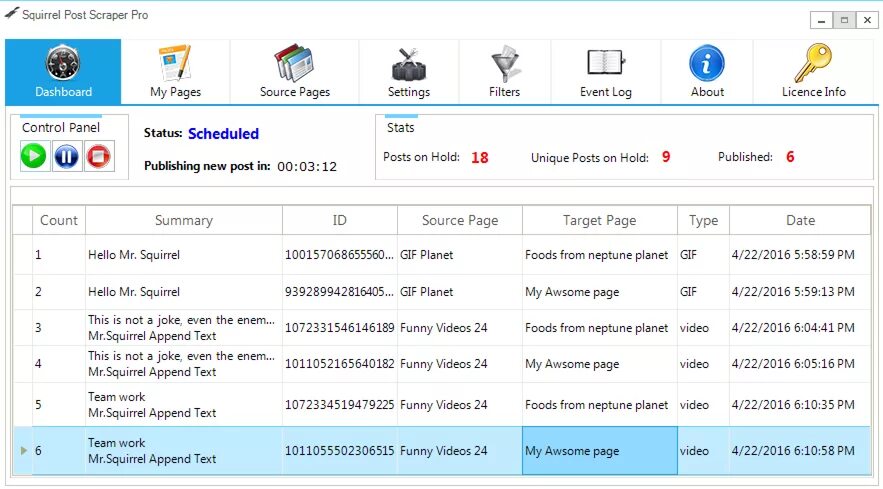
Task: Click the Summary column header
Action: pos(184,220)
